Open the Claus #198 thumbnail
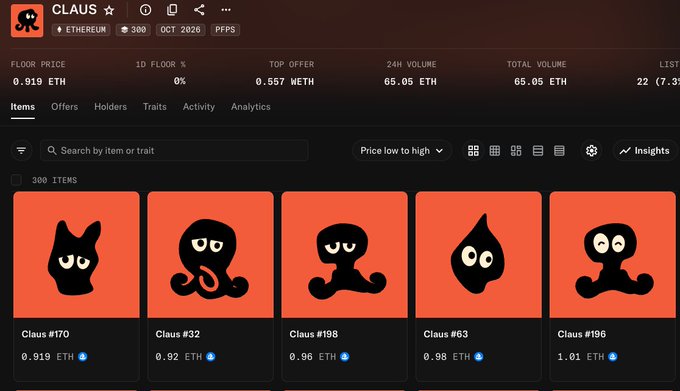 [x=344, y=255]
